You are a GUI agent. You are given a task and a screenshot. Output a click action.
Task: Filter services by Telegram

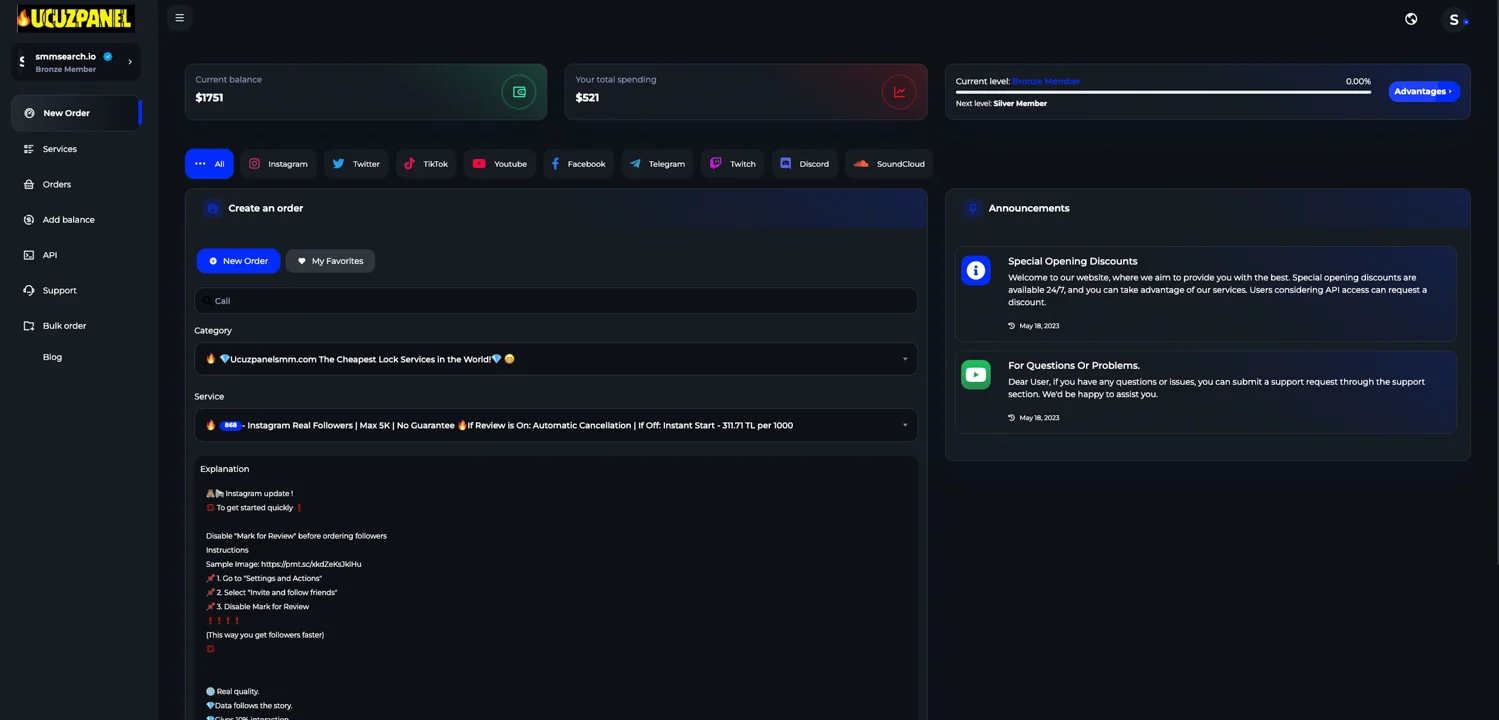(658, 164)
